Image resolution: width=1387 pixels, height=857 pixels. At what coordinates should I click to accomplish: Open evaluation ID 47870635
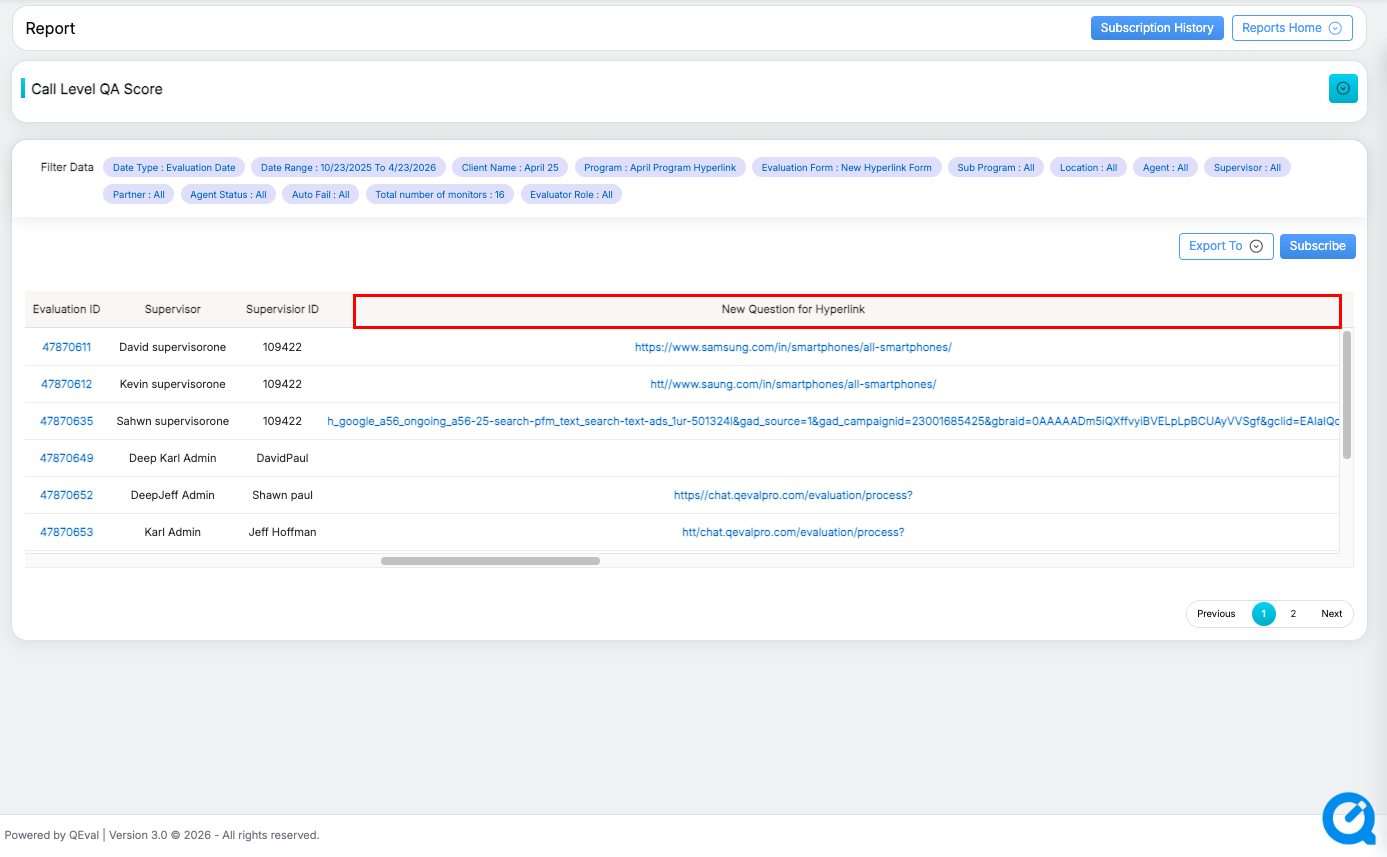click(66, 421)
